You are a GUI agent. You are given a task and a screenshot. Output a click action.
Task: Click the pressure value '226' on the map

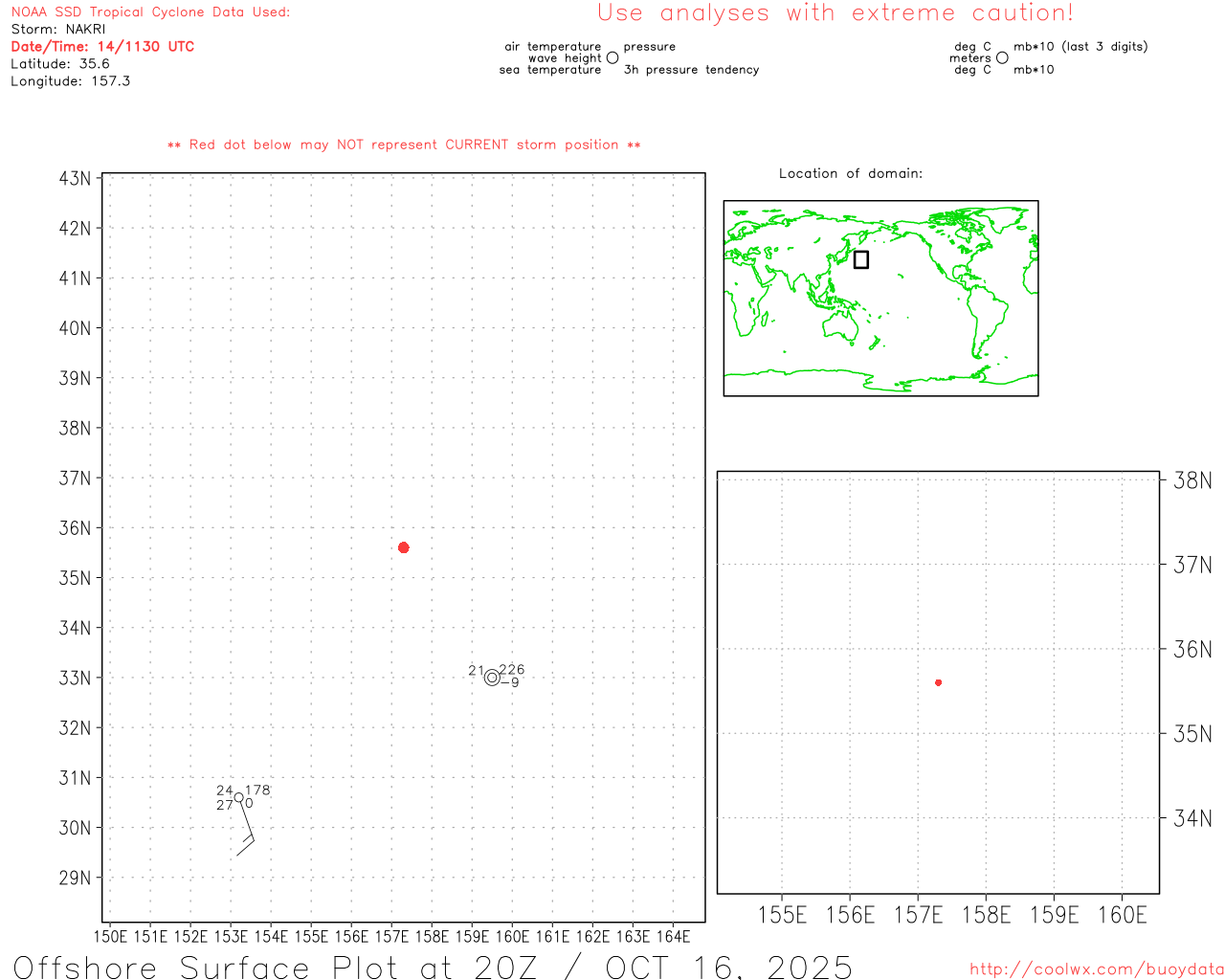point(512,670)
